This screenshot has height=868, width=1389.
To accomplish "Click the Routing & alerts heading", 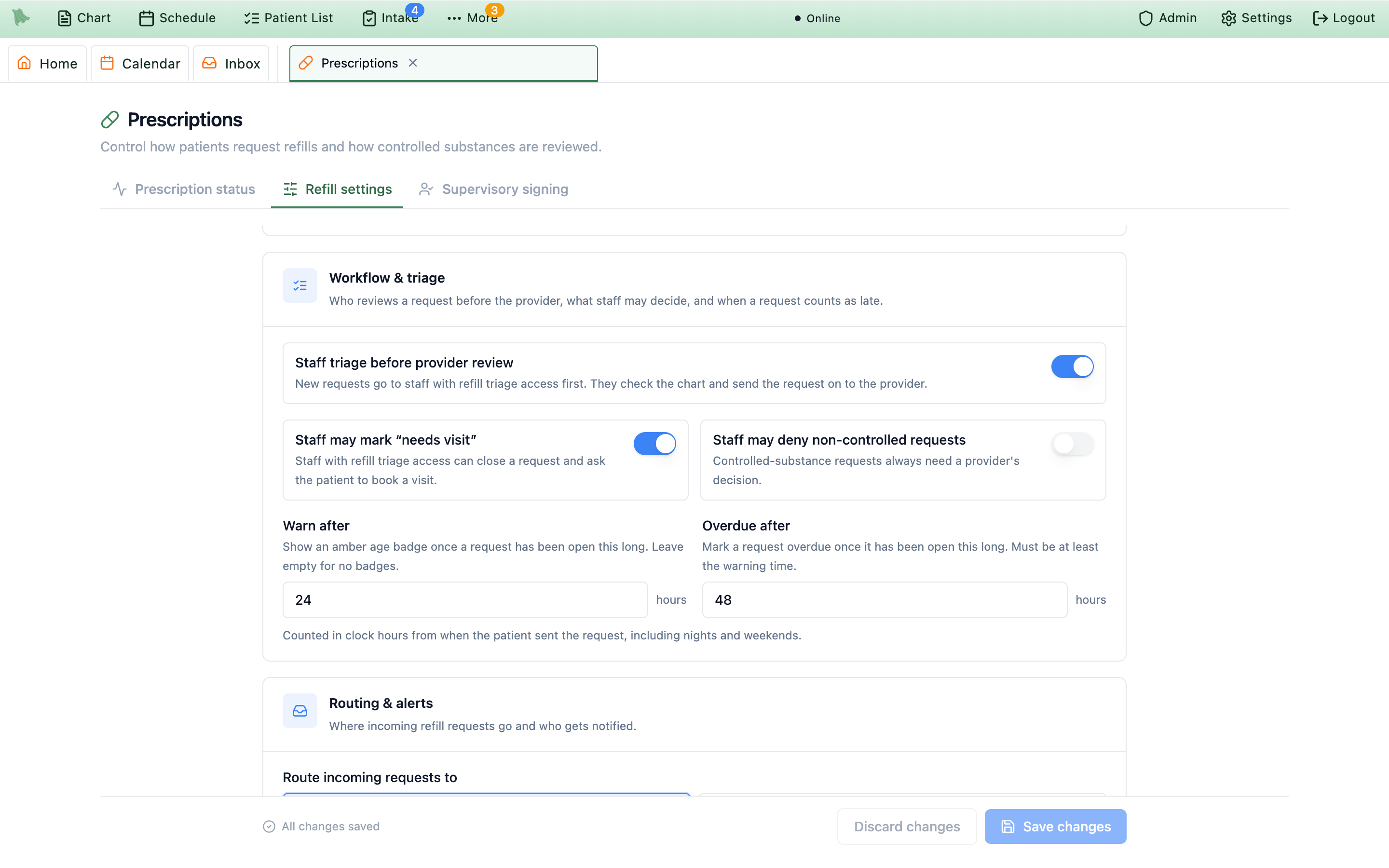I will [x=381, y=703].
